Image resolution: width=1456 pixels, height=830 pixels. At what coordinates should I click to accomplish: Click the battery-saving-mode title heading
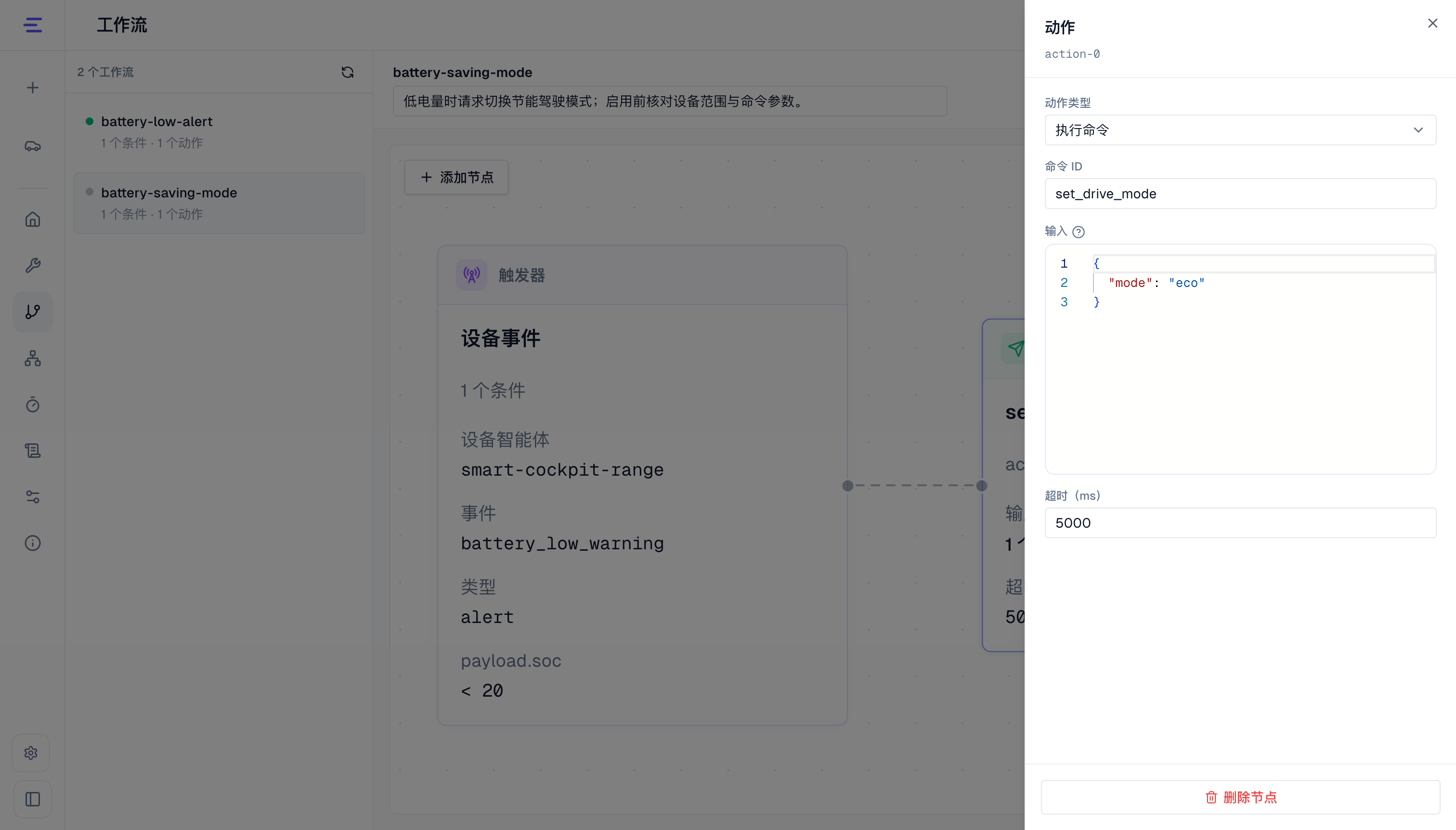point(462,72)
